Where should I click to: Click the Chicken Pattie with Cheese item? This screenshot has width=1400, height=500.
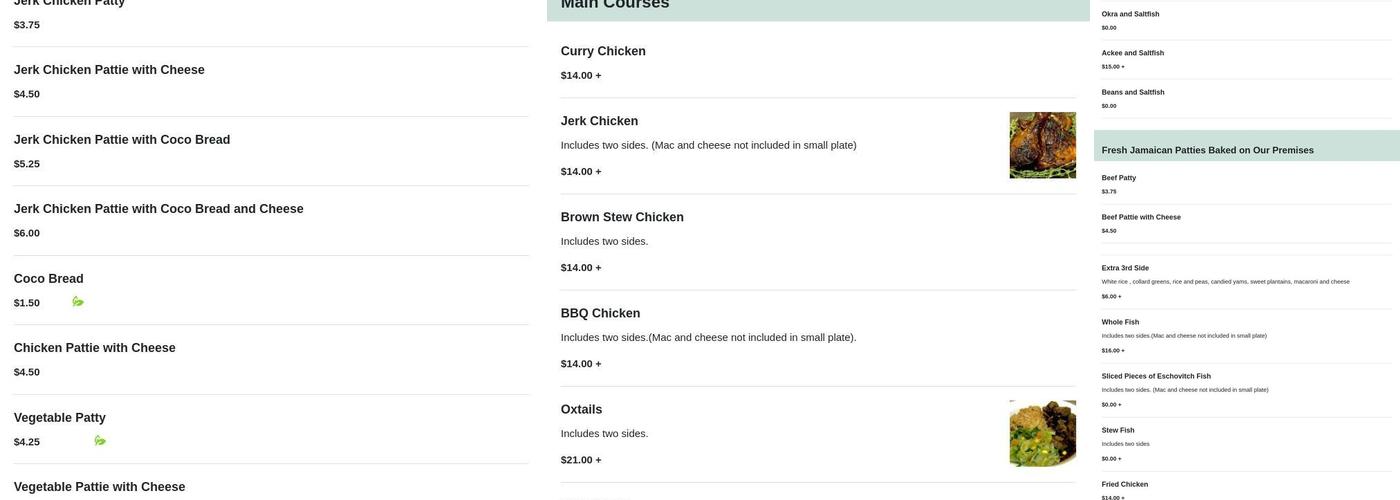click(x=94, y=348)
